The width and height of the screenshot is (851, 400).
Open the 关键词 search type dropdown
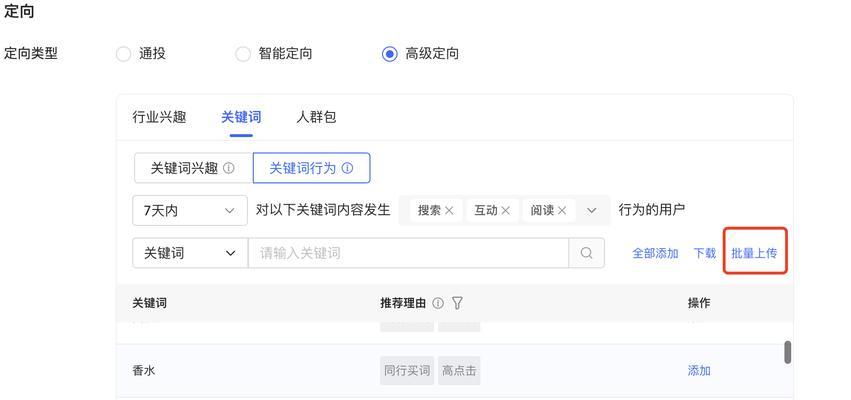click(x=190, y=253)
